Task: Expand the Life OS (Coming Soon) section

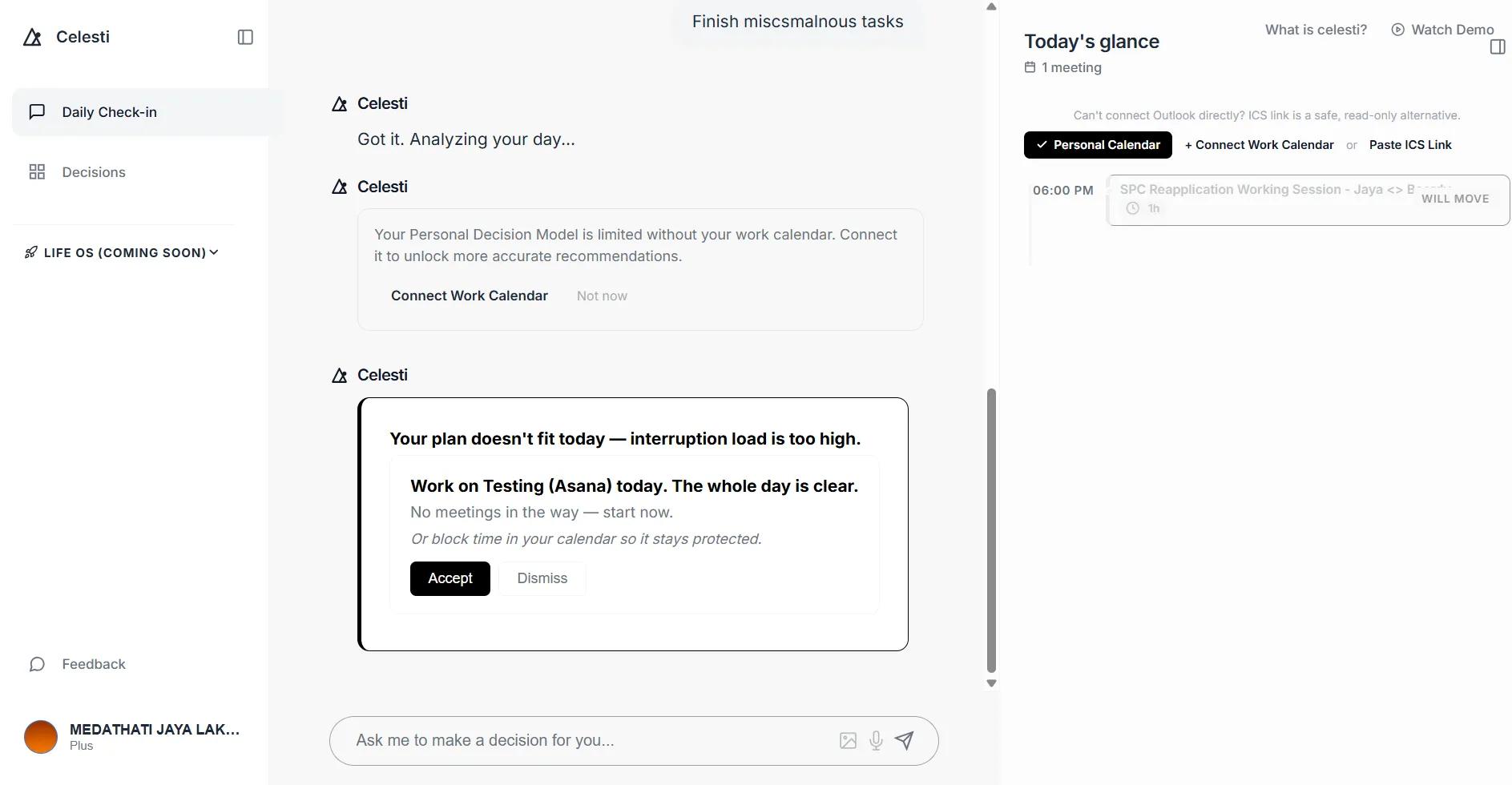Action: click(x=121, y=252)
